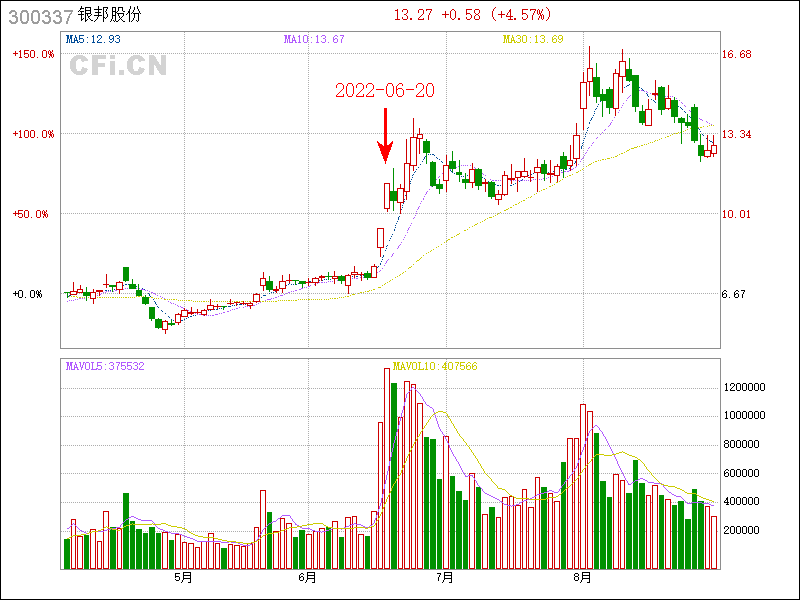Click the MA5:12.93 indicator label
800x600 pixels.
coord(93,39)
